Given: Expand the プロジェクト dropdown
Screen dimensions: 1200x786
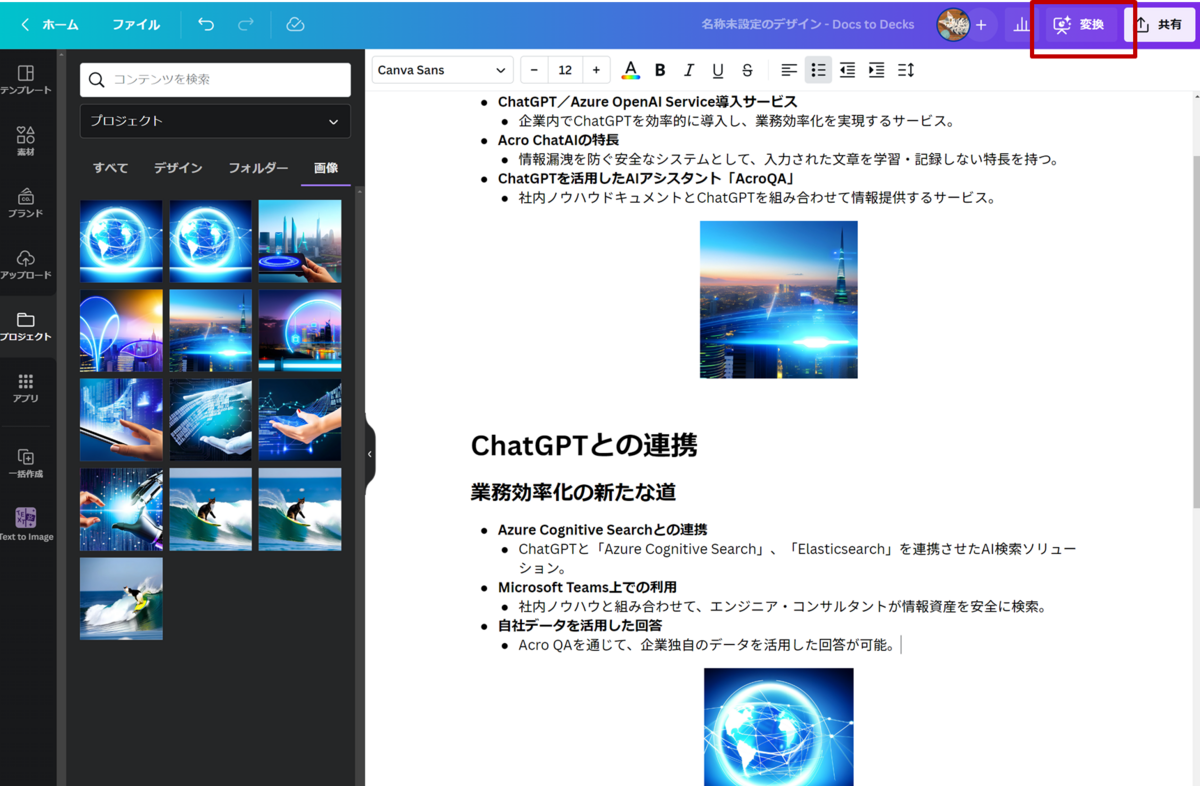Looking at the screenshot, I should click(x=215, y=121).
